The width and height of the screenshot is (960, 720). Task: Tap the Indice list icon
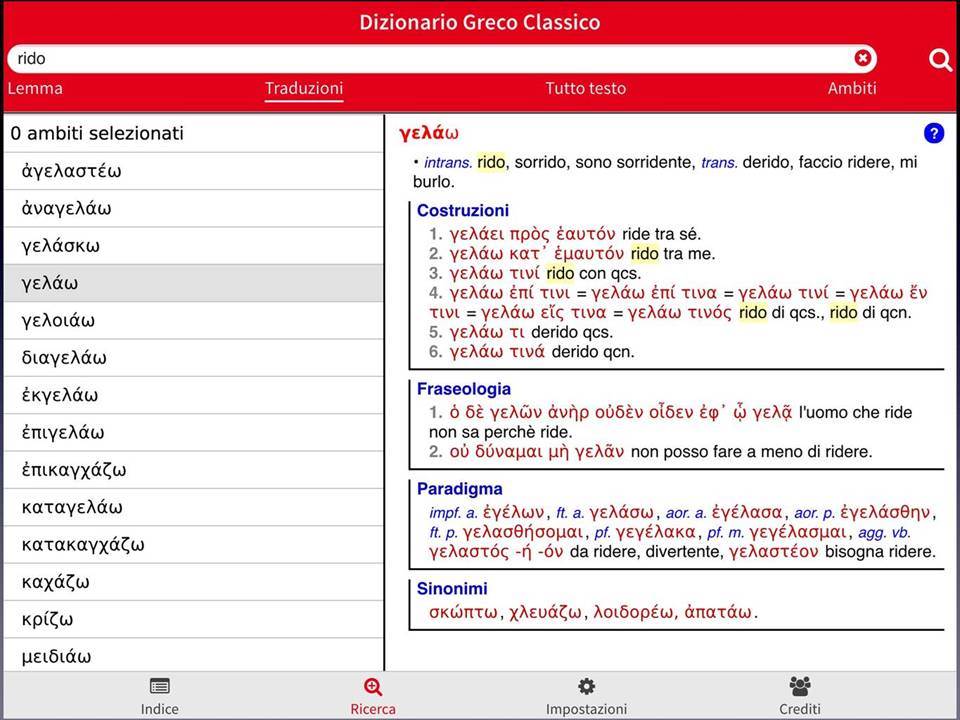click(x=160, y=686)
